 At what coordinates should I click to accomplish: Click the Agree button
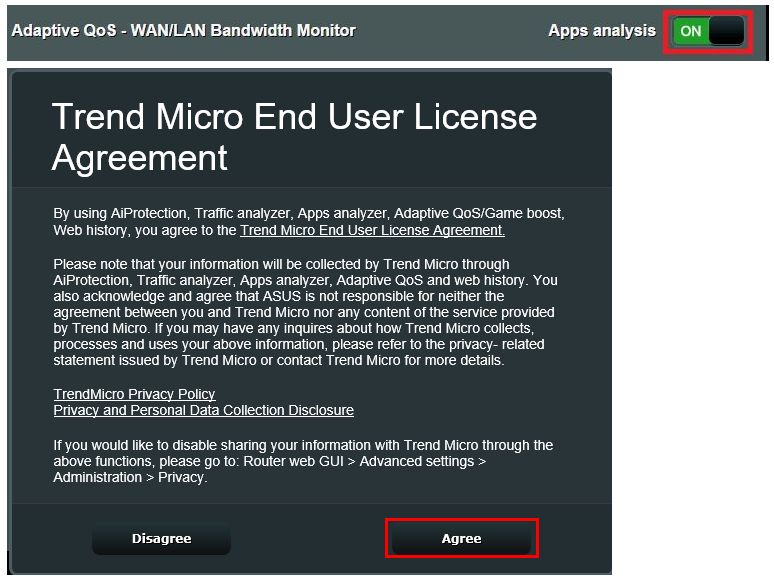tap(461, 539)
